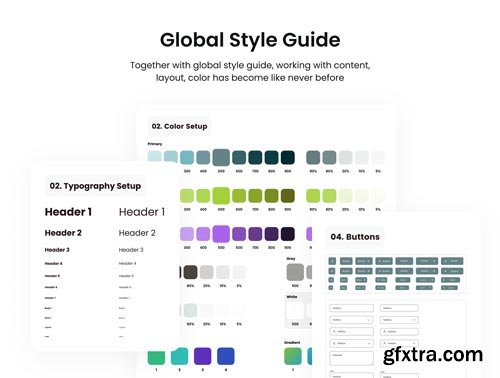The height and width of the screenshot is (378, 500).
Task: Click the 02. Typography Setup heading
Action: click(95, 186)
